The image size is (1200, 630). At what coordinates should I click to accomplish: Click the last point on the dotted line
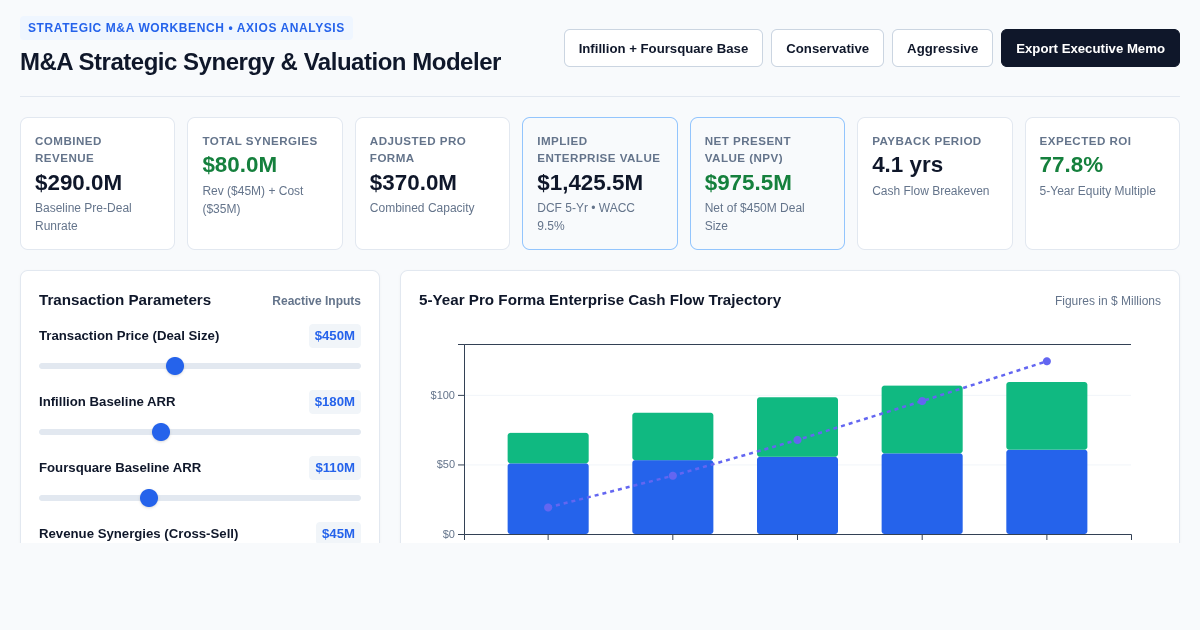pyautogui.click(x=1047, y=361)
